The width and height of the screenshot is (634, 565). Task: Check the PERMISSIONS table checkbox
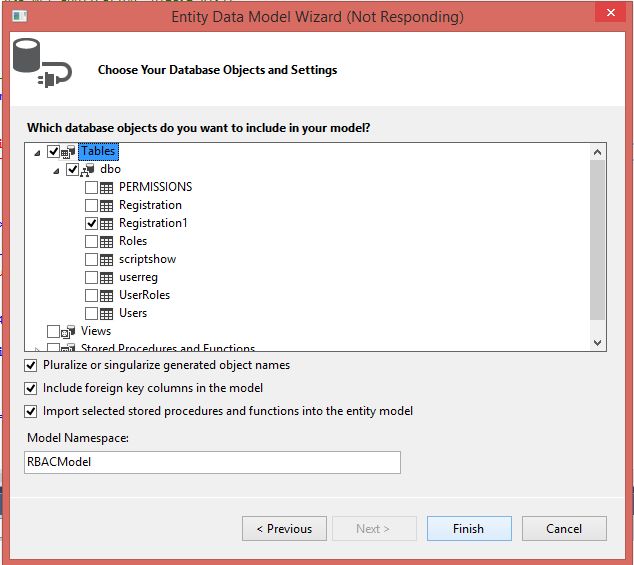[x=91, y=188]
